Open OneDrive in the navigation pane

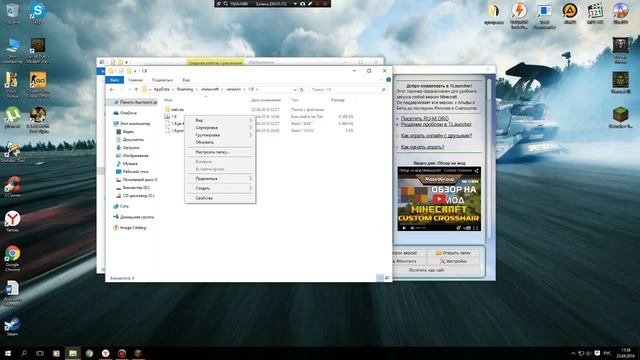coord(125,113)
